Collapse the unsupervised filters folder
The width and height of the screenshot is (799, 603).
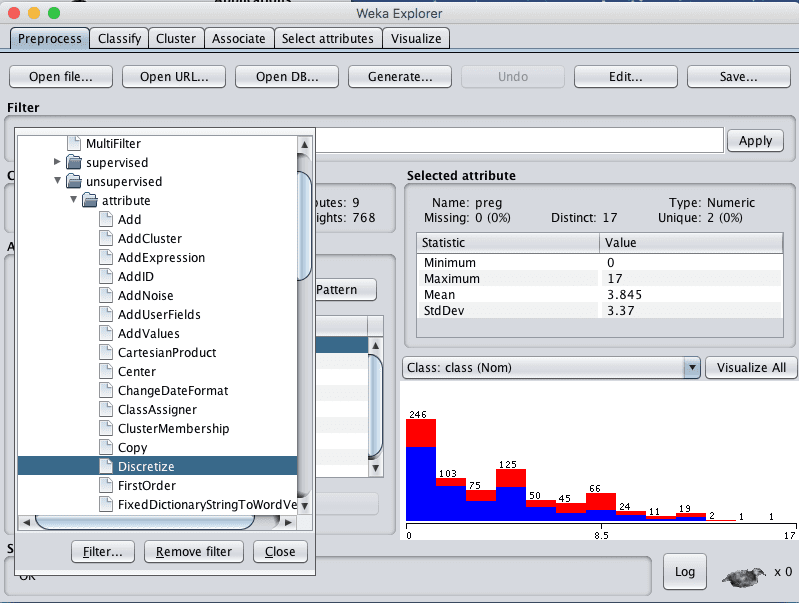57,180
